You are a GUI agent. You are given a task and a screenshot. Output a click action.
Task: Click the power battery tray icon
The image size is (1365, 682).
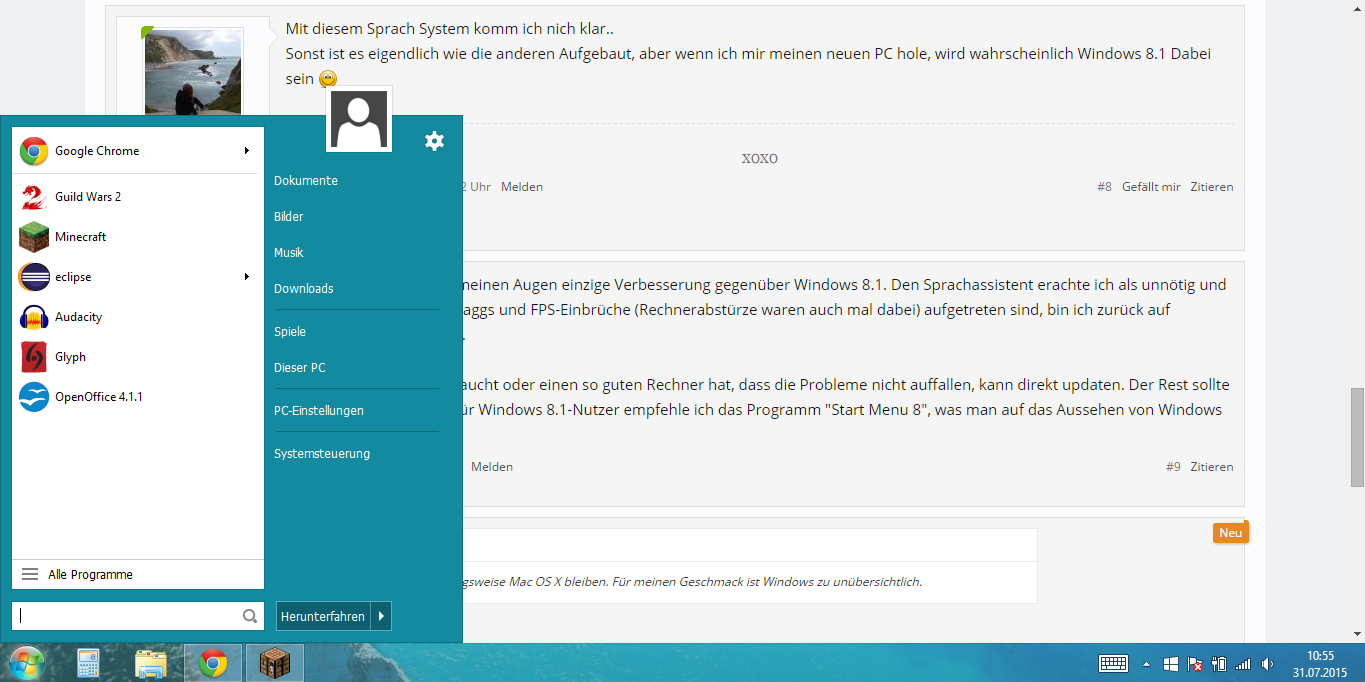(1219, 664)
